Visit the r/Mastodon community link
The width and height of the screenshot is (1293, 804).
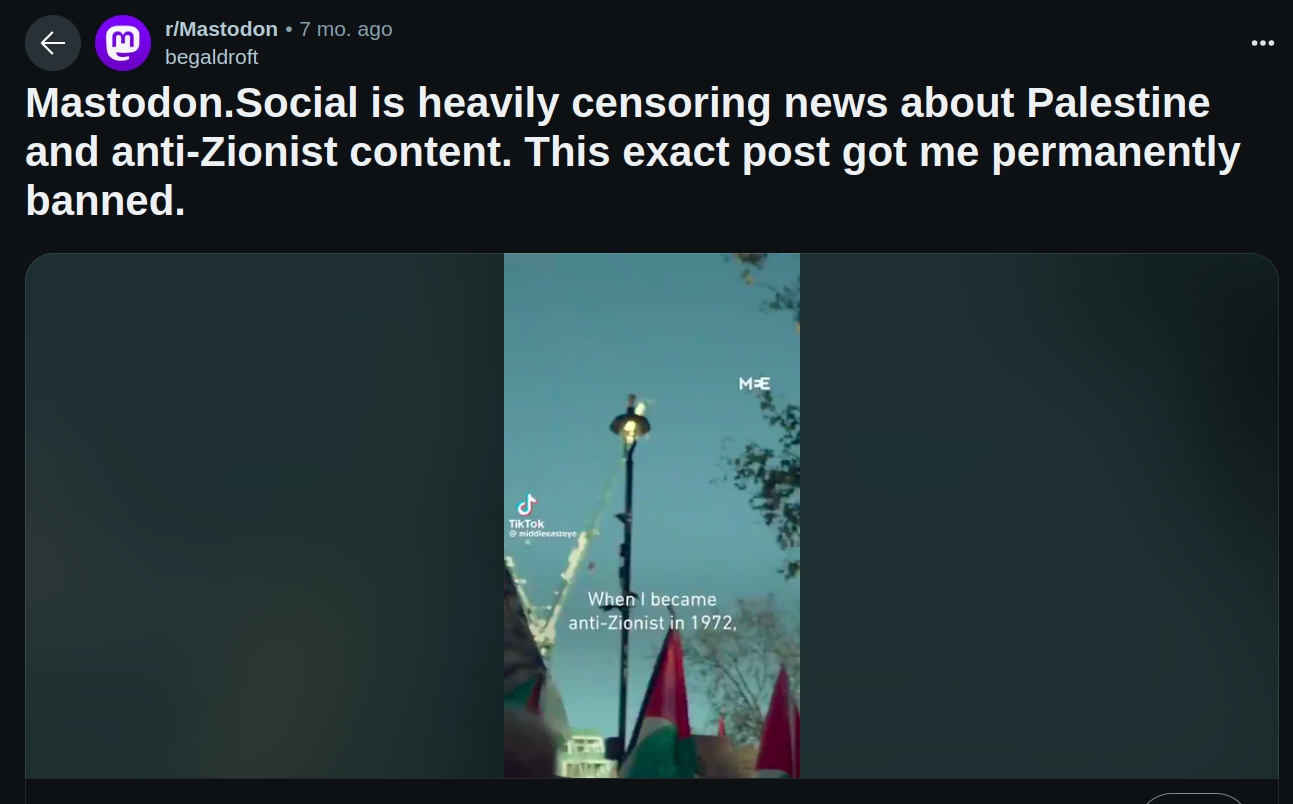[x=221, y=29]
